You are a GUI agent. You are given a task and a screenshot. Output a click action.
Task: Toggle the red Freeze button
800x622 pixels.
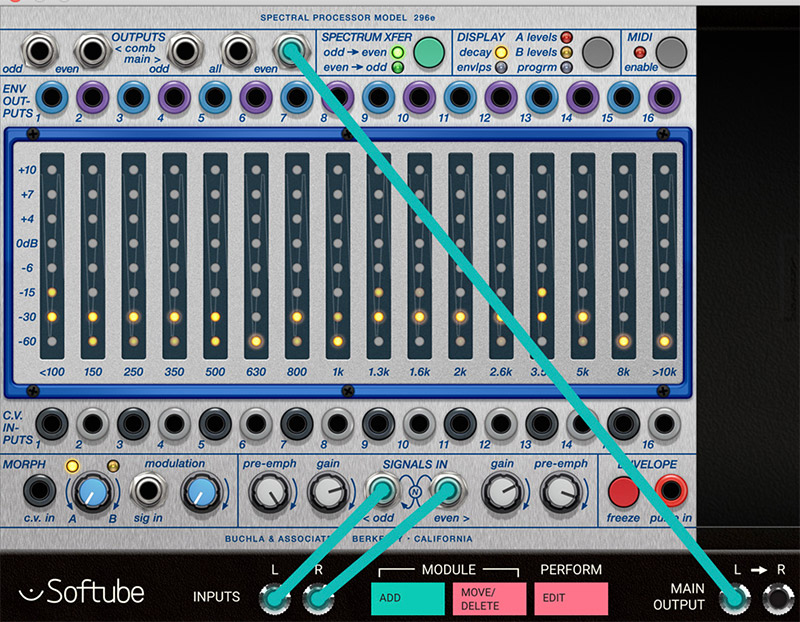[x=624, y=491]
